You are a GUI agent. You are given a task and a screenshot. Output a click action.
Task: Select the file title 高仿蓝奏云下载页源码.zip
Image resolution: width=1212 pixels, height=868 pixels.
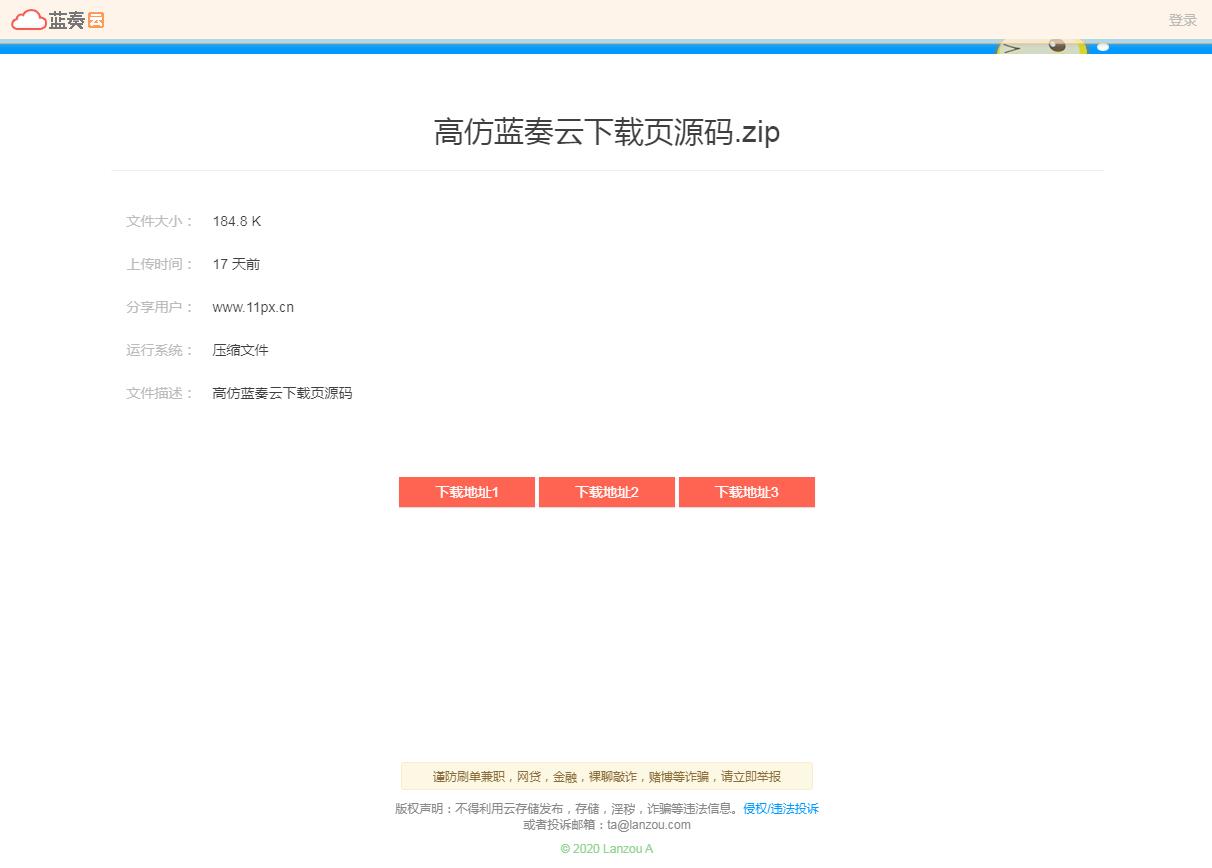coord(606,132)
